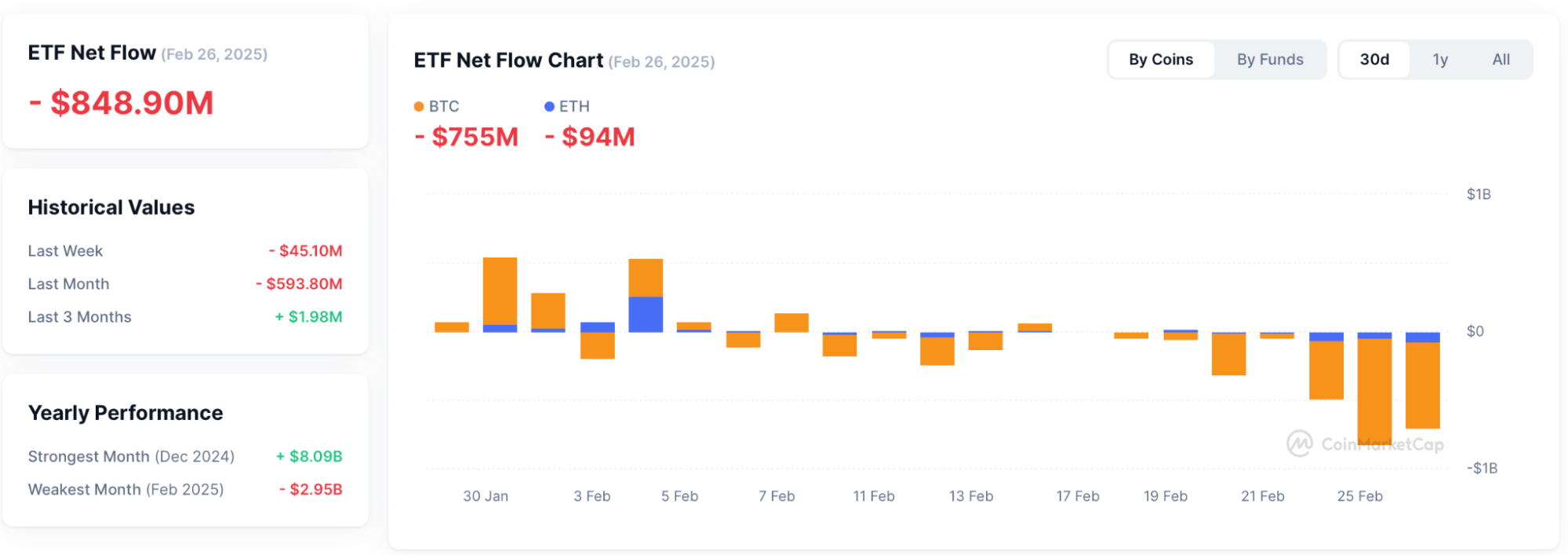The image size is (1568, 555).
Task: Click the ETF Net Flow Chart title
Action: 508,60
